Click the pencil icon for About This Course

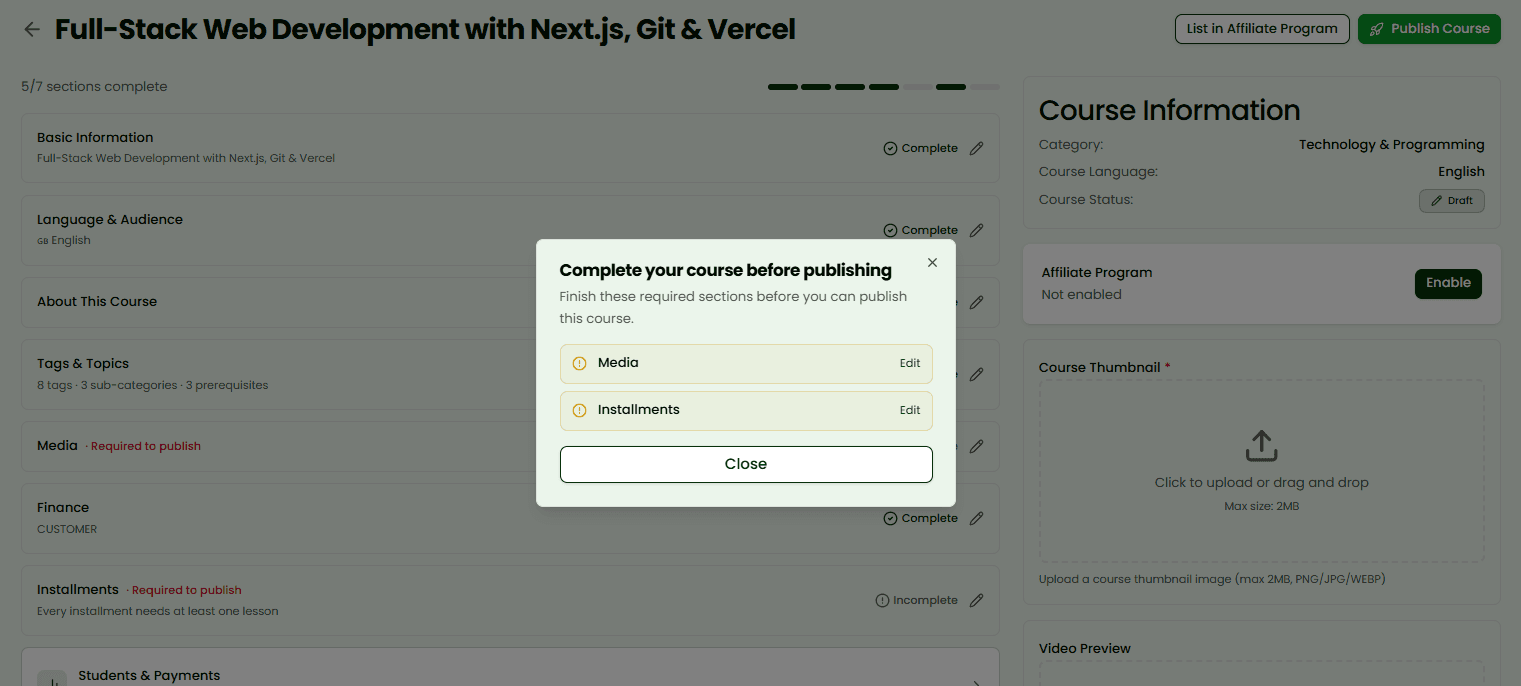click(x=977, y=302)
